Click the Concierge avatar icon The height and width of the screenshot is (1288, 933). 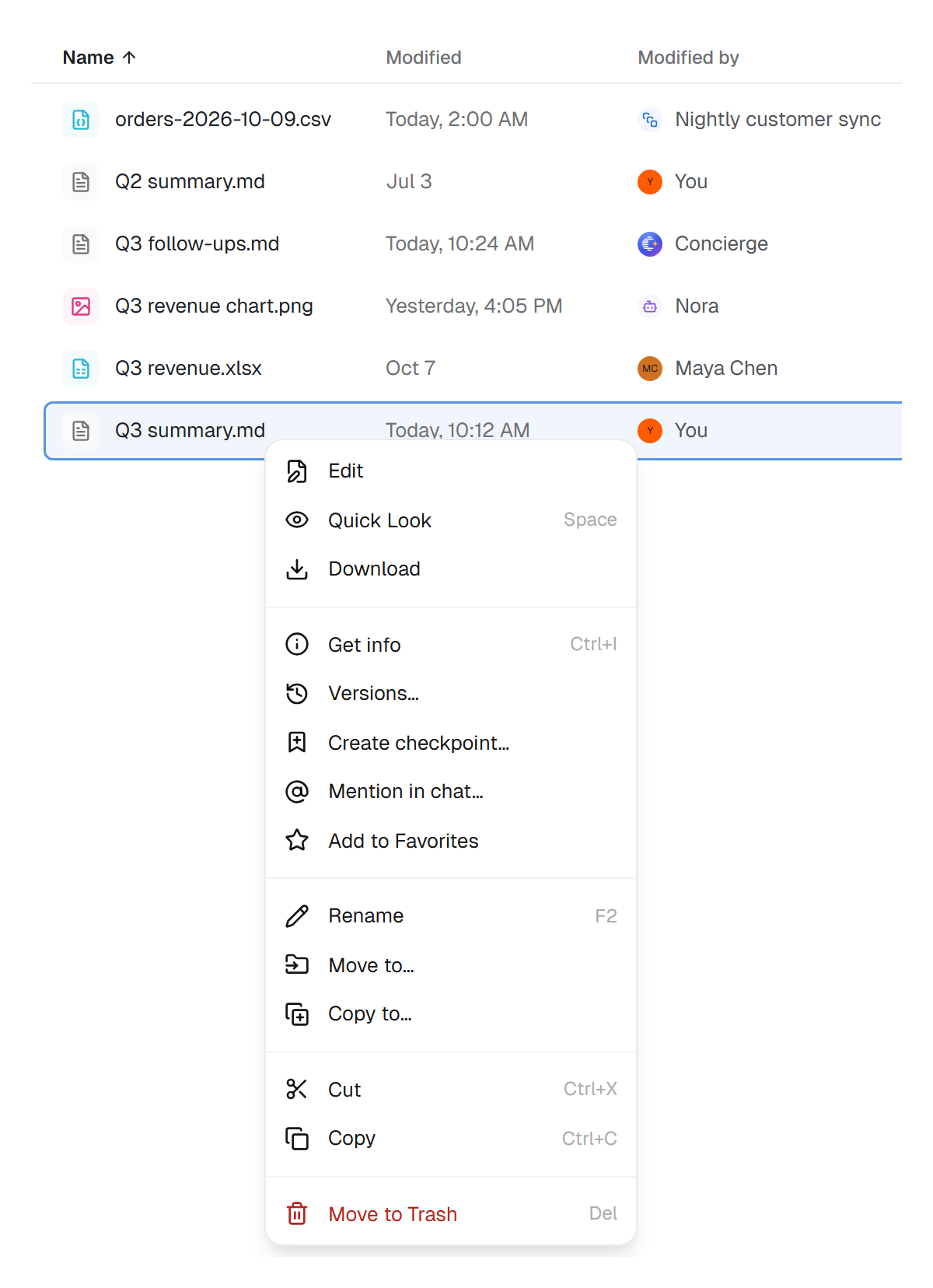click(x=650, y=244)
